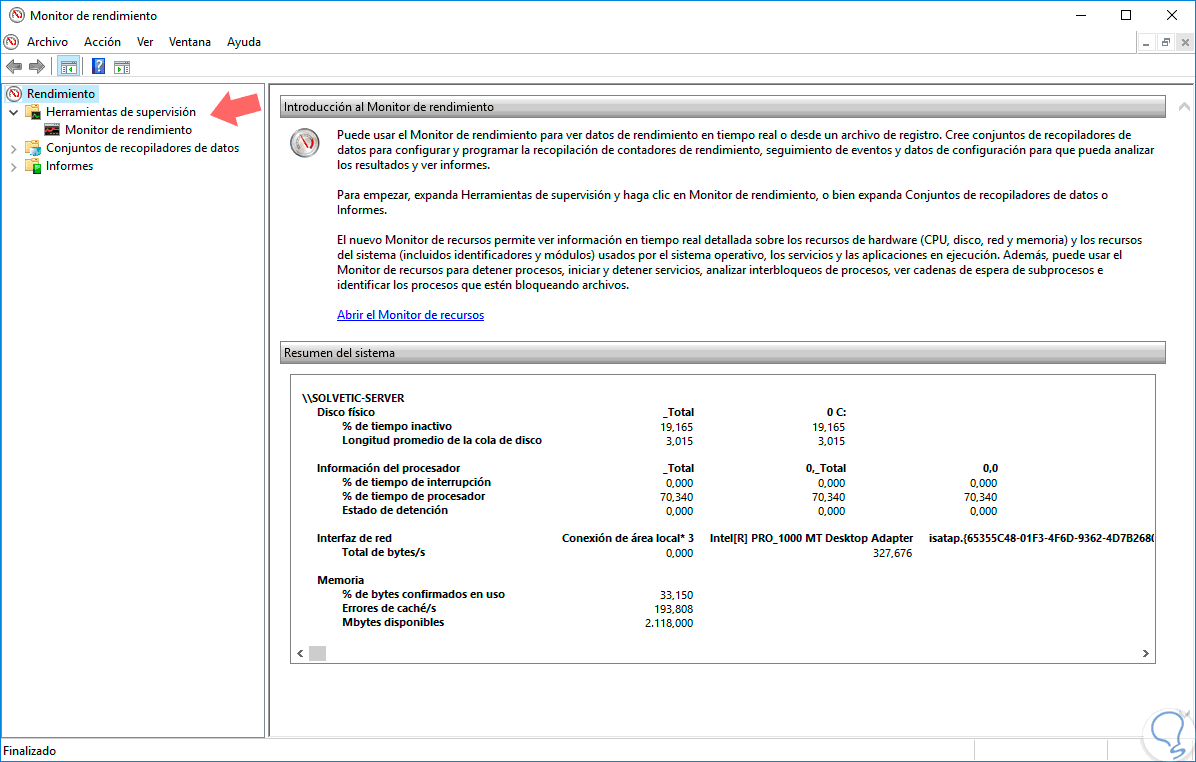Screen dimensions: 1196x762
Task: Click the Informes green folder icon
Action: pyautogui.click(x=33, y=166)
